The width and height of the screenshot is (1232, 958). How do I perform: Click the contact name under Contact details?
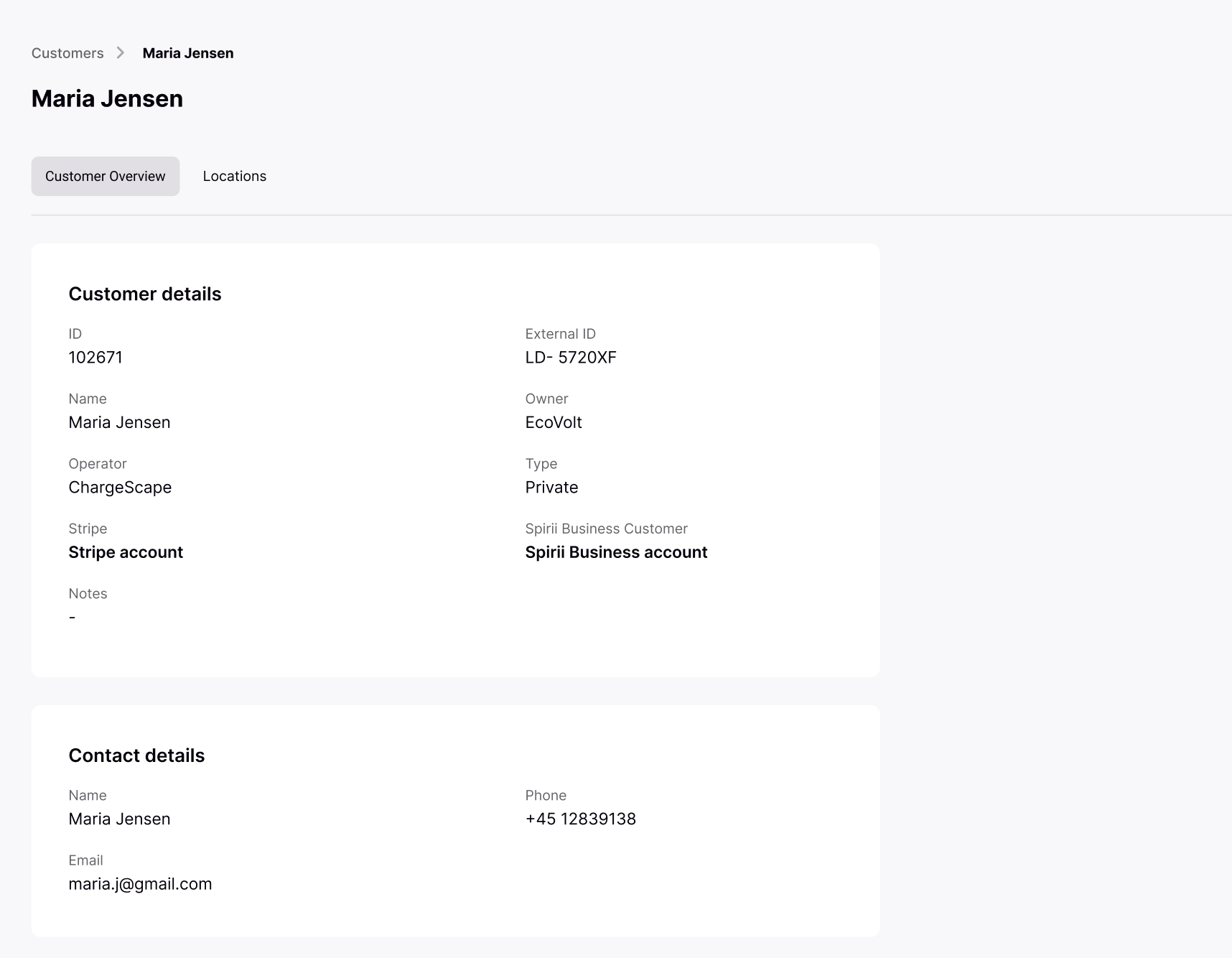[119, 819]
